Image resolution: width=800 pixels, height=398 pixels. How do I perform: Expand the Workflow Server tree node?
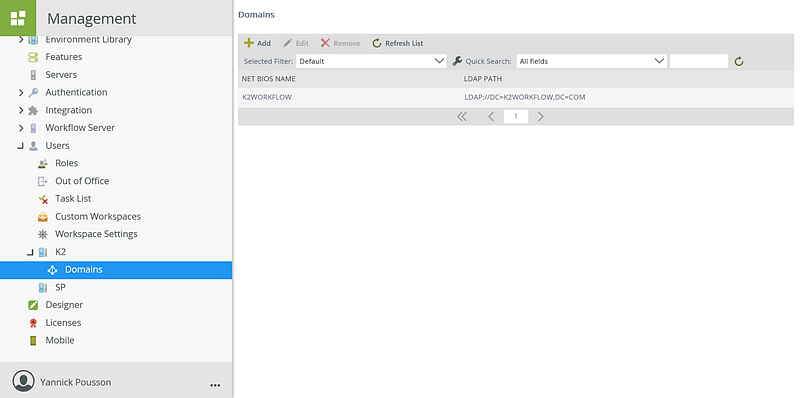point(21,128)
